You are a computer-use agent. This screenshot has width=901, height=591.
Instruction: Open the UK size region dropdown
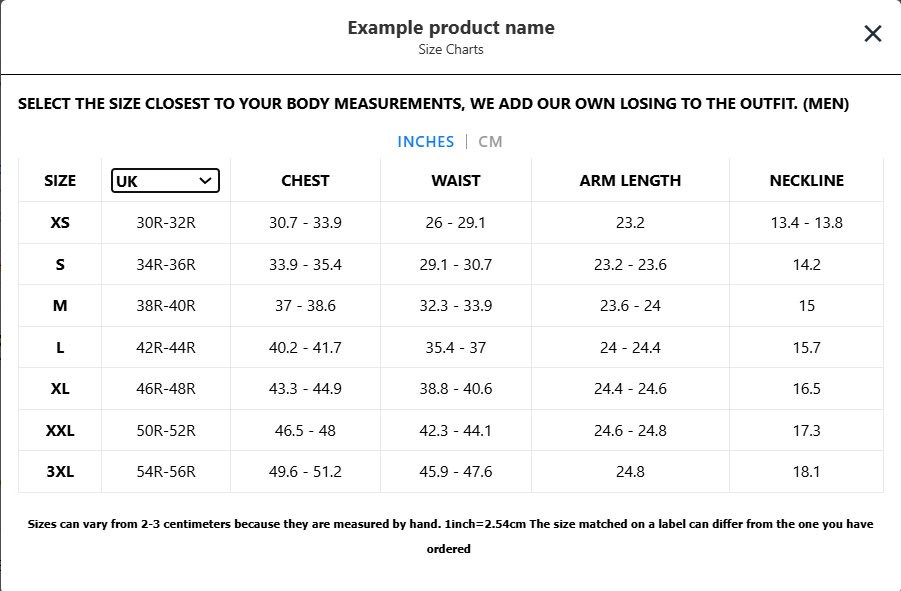coord(165,181)
